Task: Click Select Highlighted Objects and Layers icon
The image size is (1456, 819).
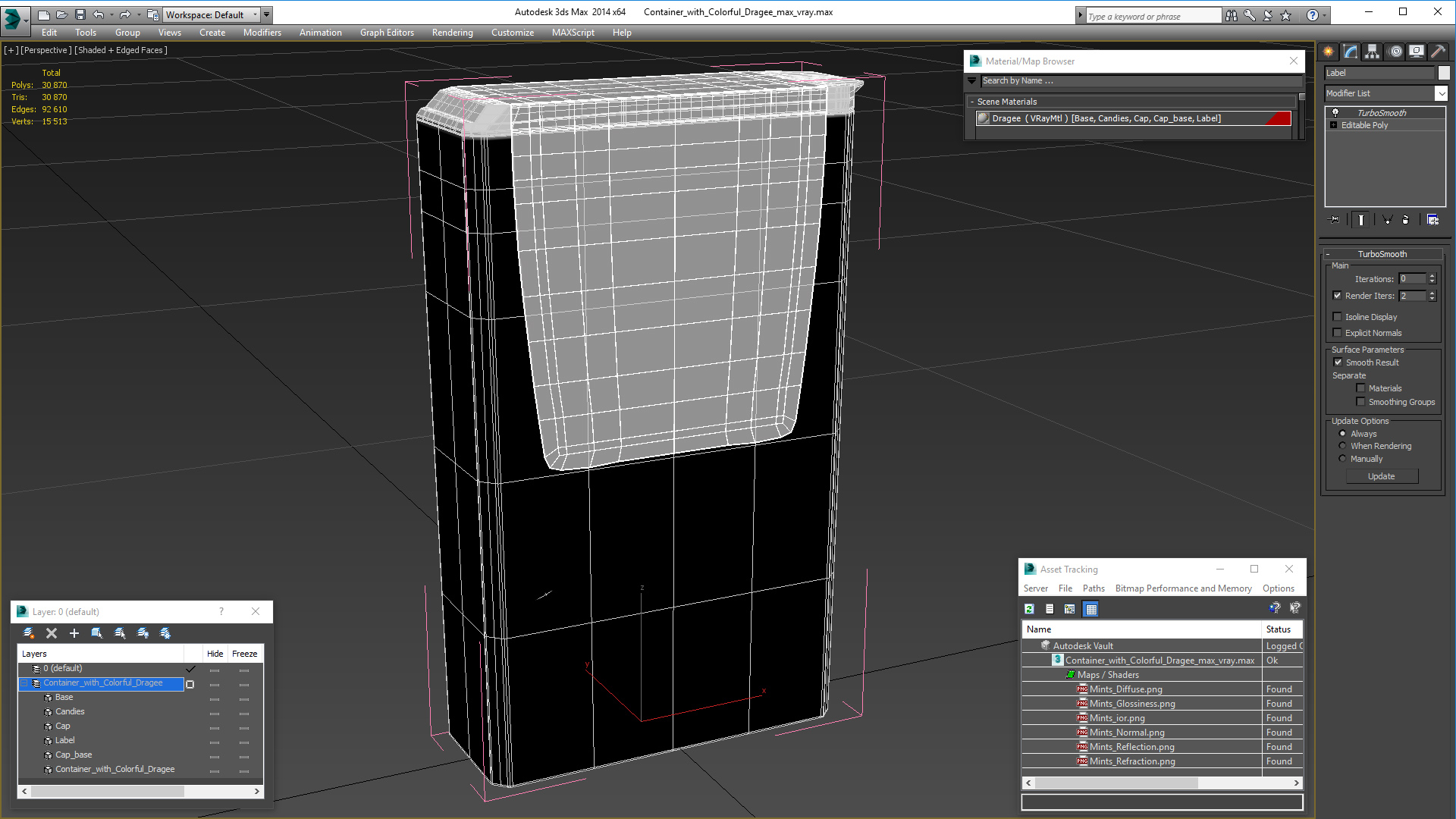Action: click(97, 633)
